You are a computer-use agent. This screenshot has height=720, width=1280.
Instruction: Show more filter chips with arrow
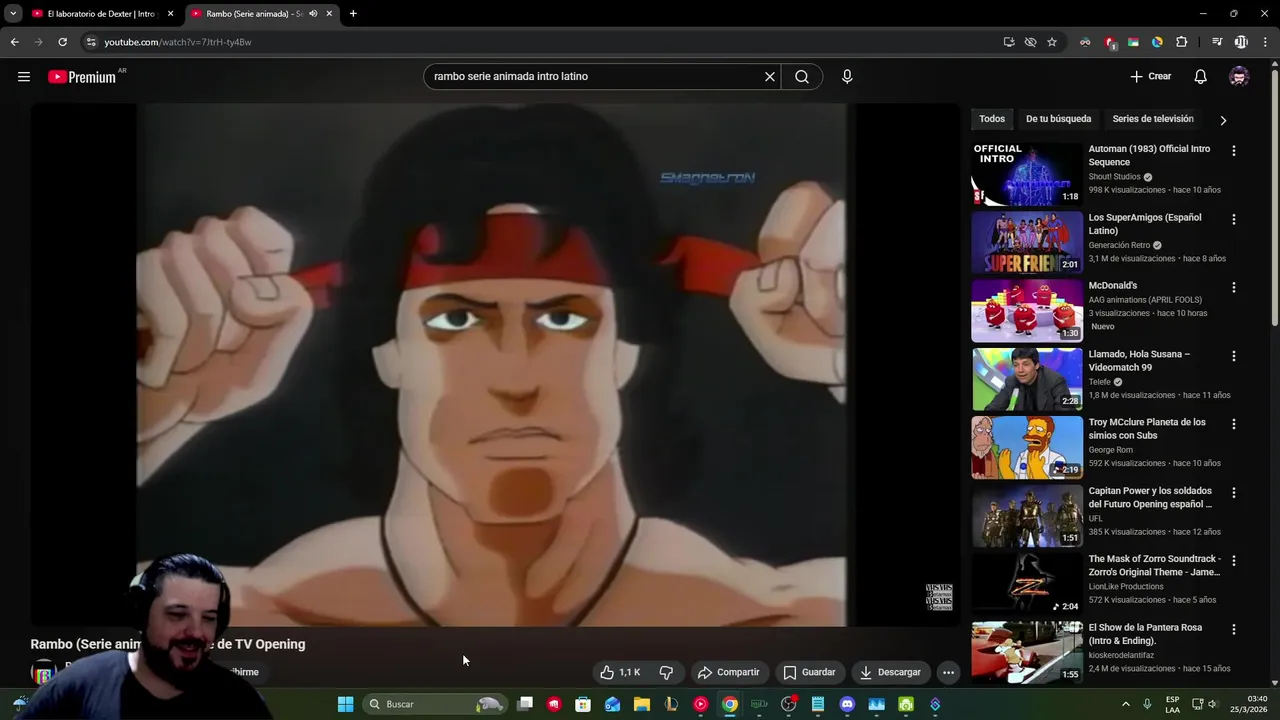1223,120
